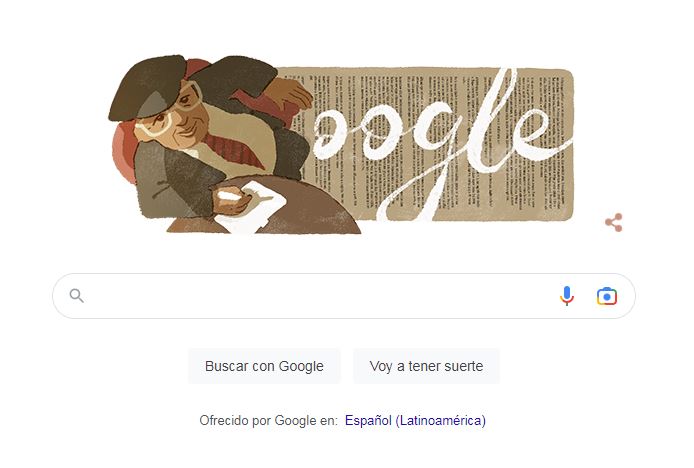The image size is (694, 468).
Task: Click the second cursive o in the doodle
Action: point(378,133)
